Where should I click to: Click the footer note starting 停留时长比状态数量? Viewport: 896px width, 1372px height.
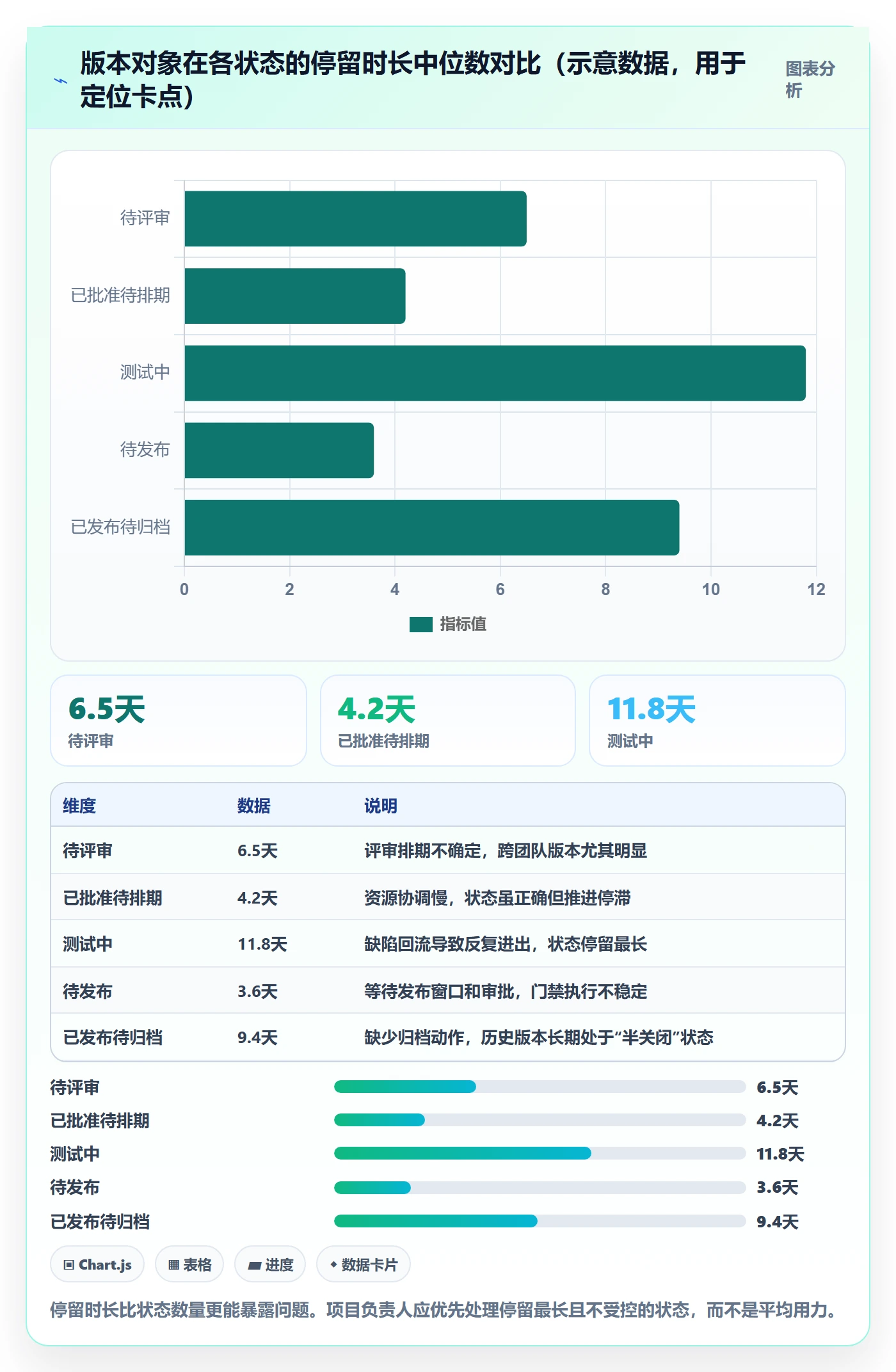(443, 1310)
